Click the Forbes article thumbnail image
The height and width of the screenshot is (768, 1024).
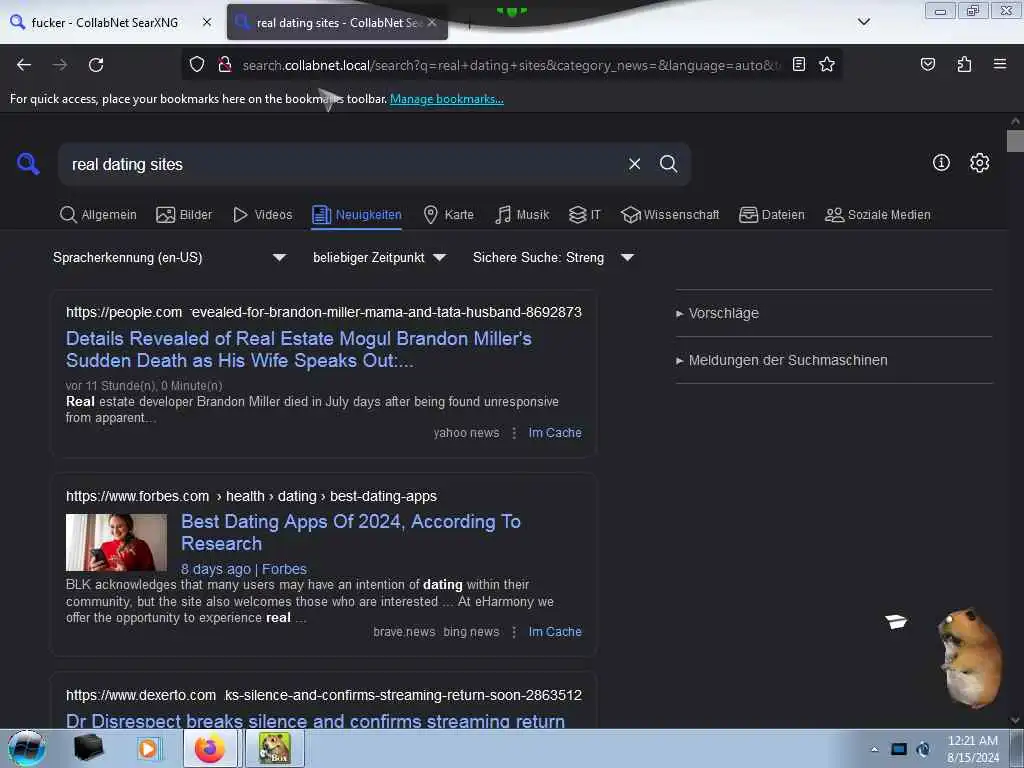(116, 542)
